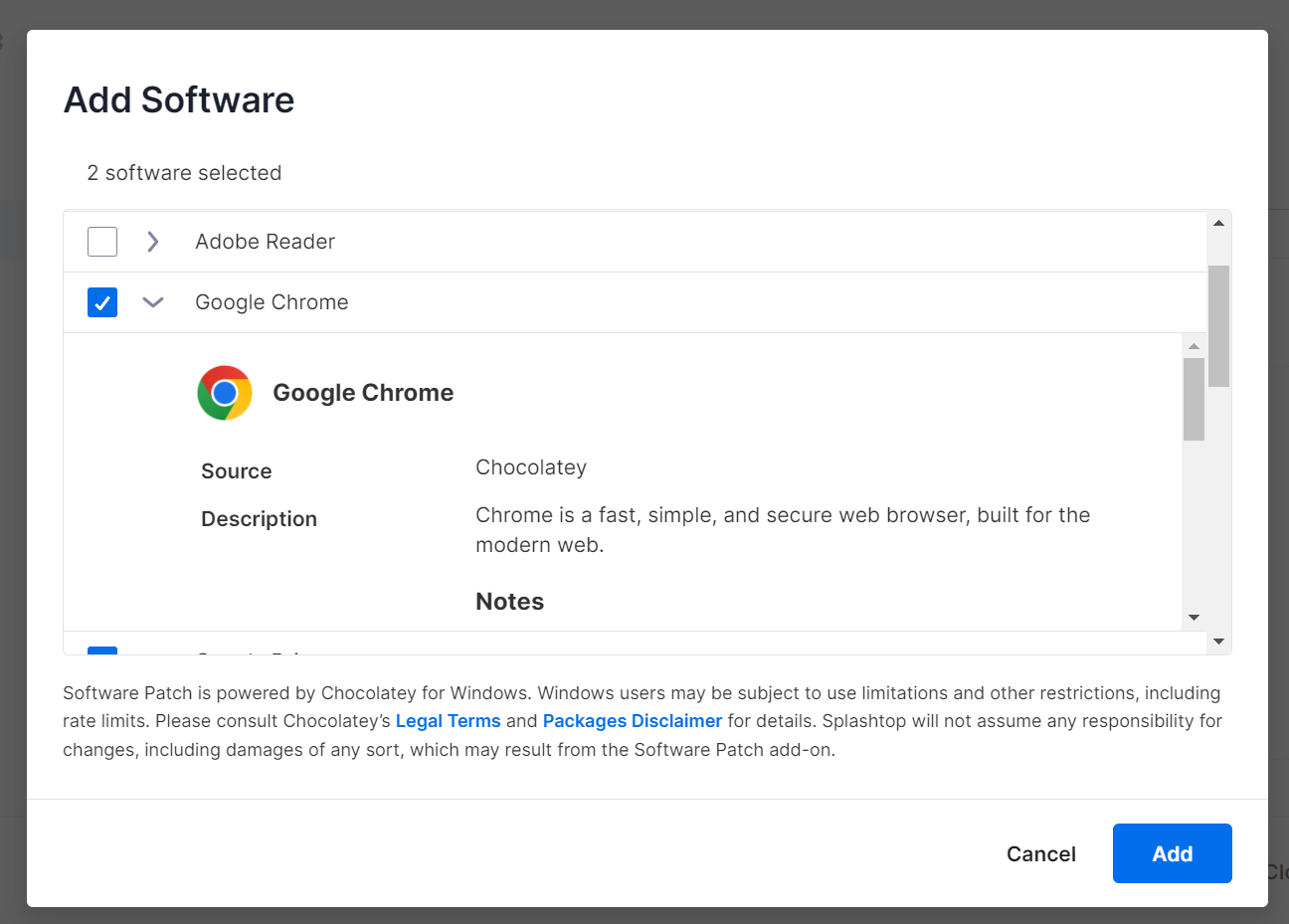The width and height of the screenshot is (1289, 924).
Task: Click the outer list scrollbar thumb
Action: click(1217, 328)
